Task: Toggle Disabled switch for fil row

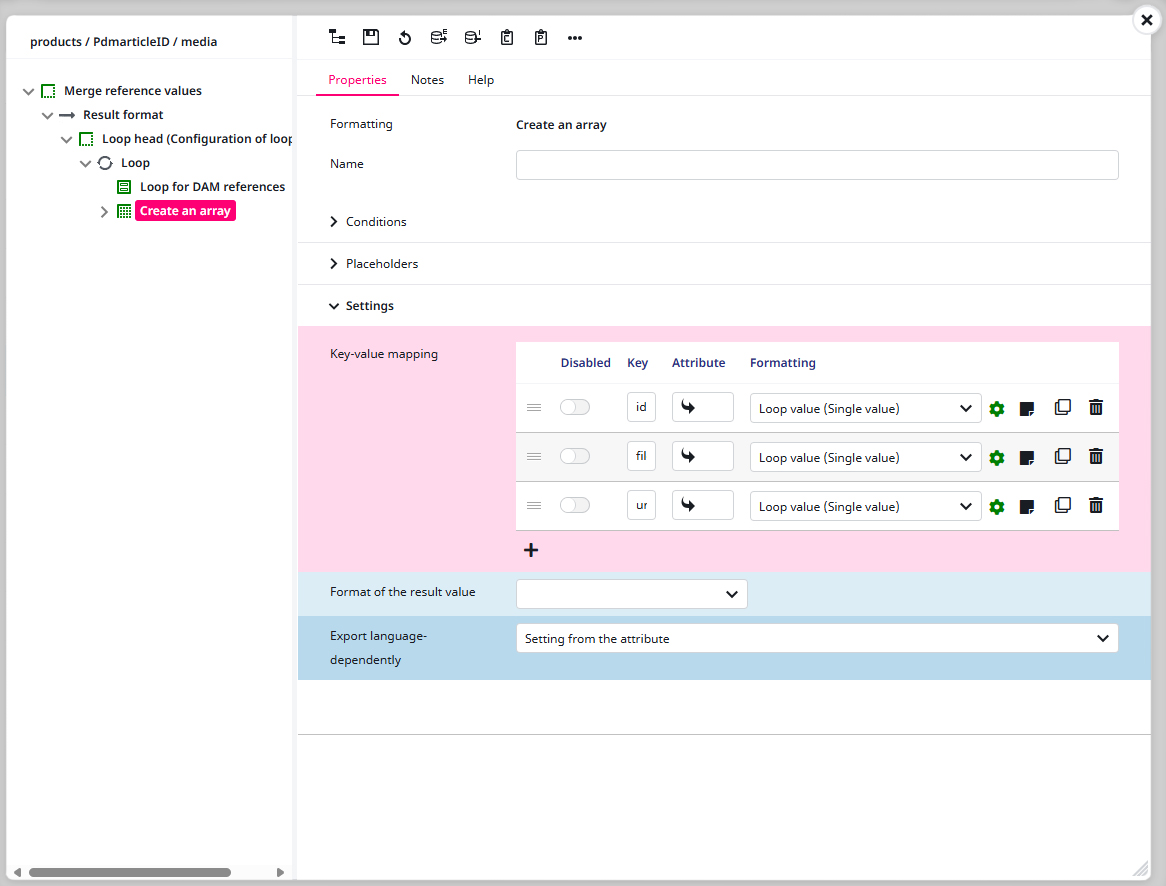Action: tap(575, 456)
